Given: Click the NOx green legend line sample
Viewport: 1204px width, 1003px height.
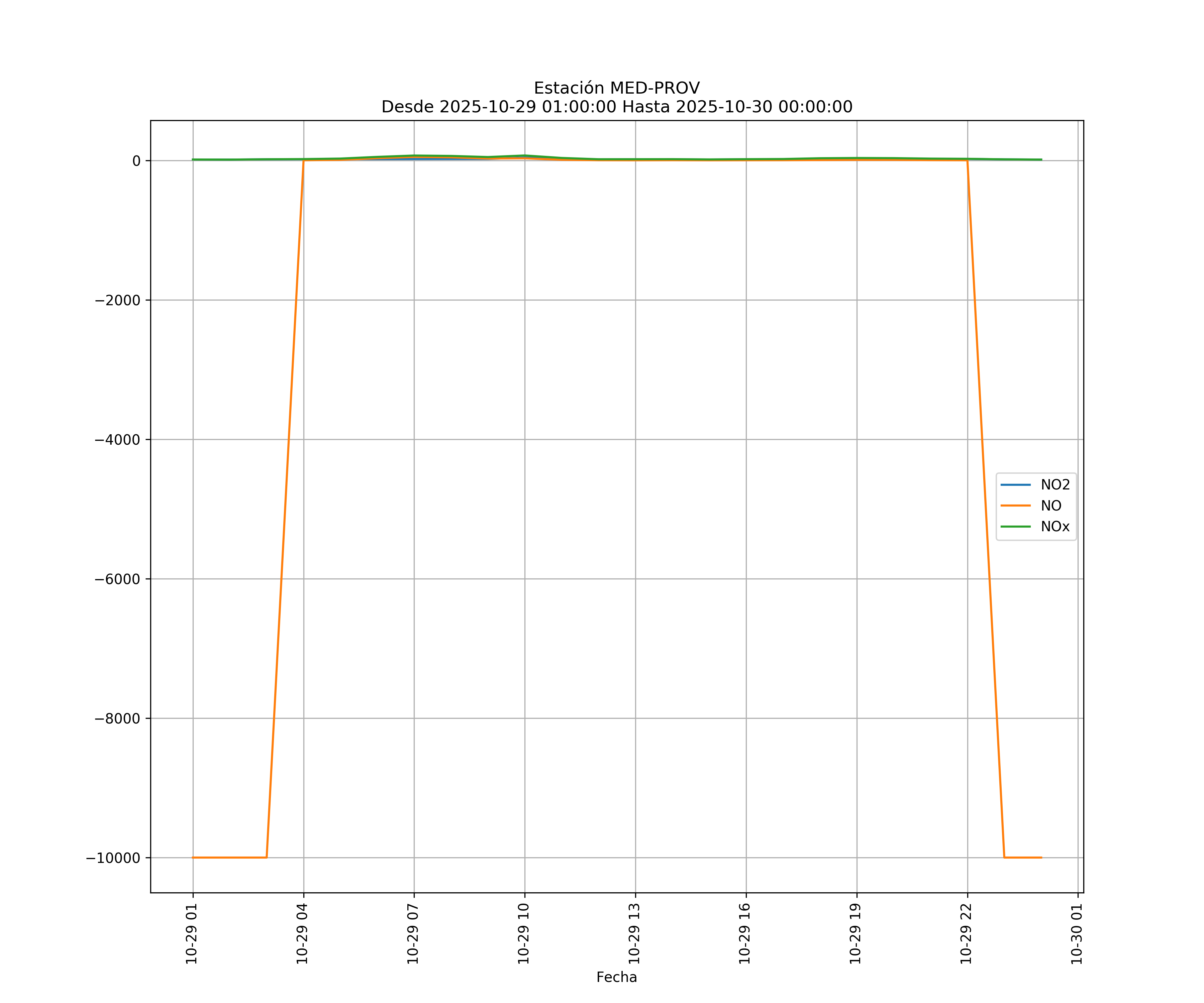Looking at the screenshot, I should [1015, 526].
